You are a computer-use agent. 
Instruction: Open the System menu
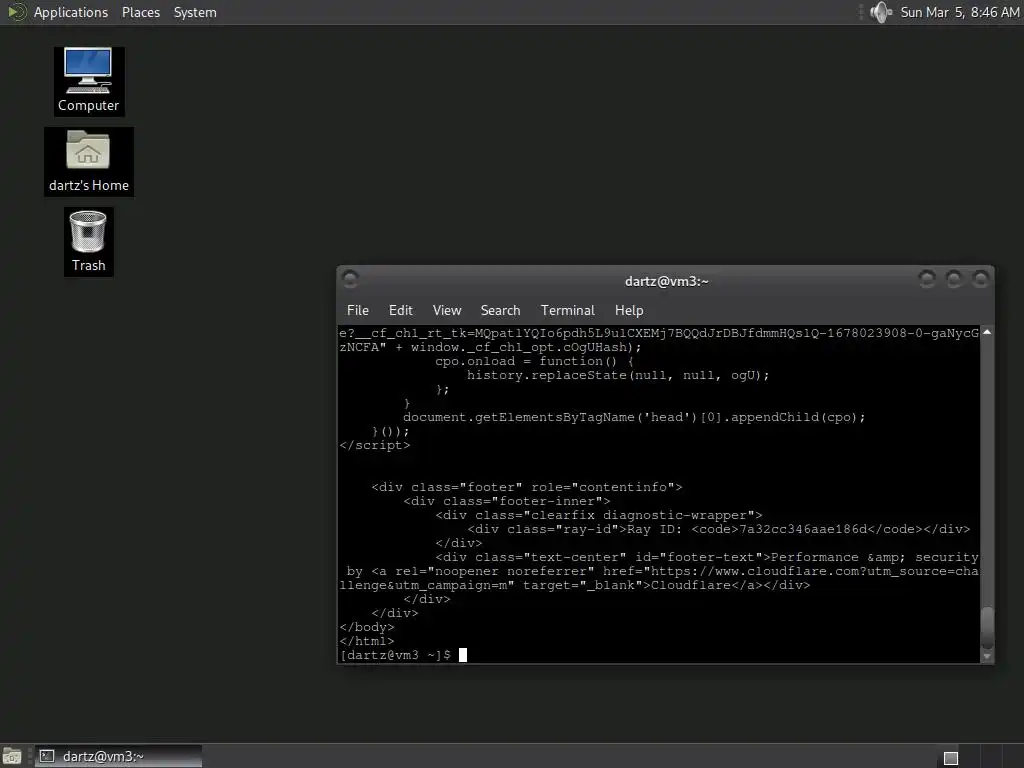point(195,12)
